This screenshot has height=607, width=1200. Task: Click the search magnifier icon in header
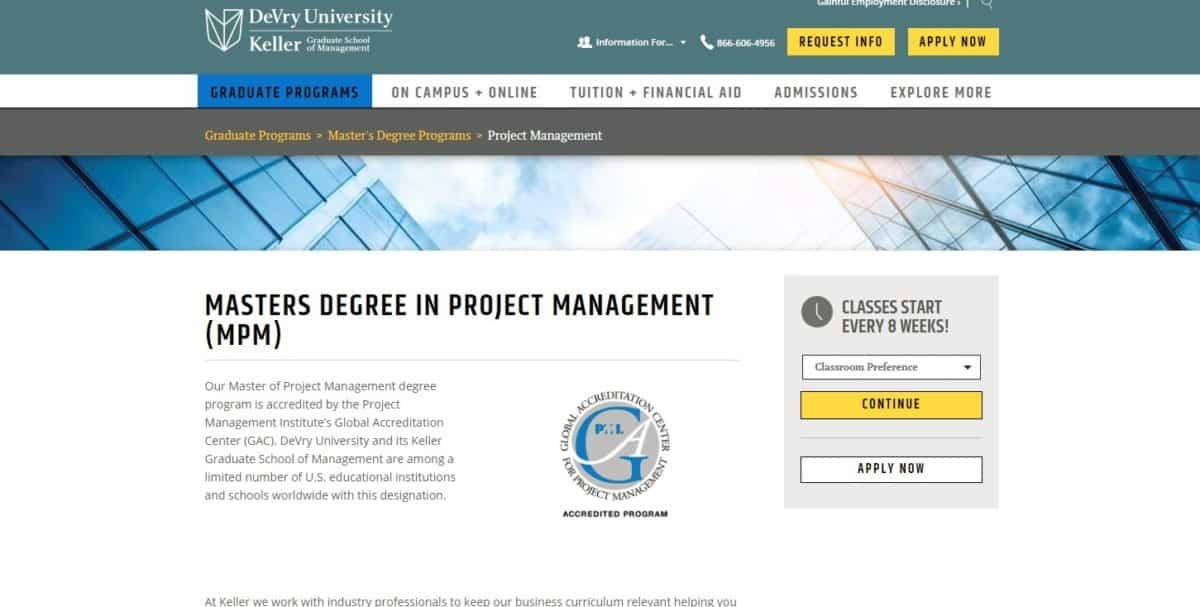(987, 4)
